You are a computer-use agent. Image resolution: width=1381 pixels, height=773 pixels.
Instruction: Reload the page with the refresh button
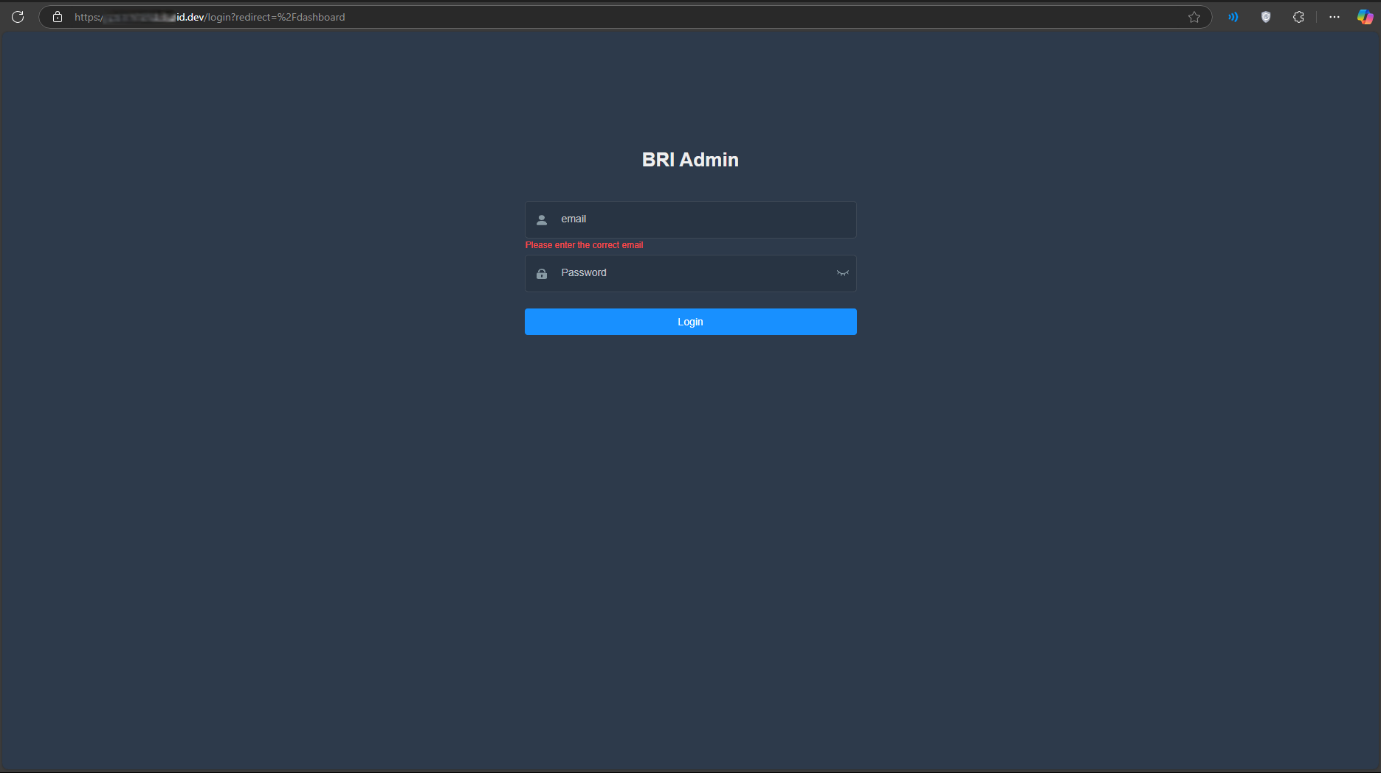pos(17,17)
